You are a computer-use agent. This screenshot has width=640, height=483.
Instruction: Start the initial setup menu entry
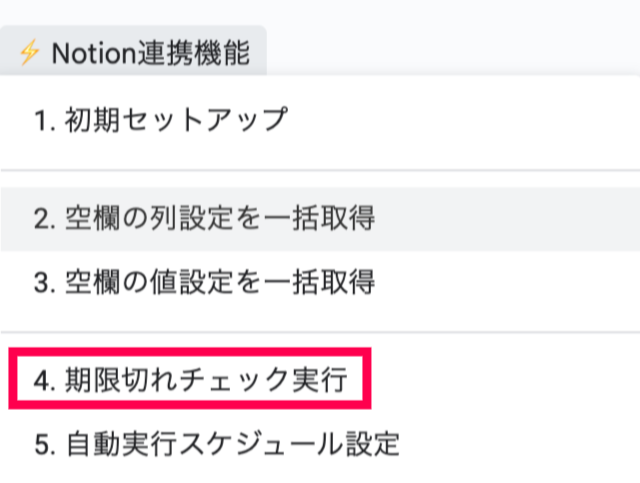click(x=160, y=121)
